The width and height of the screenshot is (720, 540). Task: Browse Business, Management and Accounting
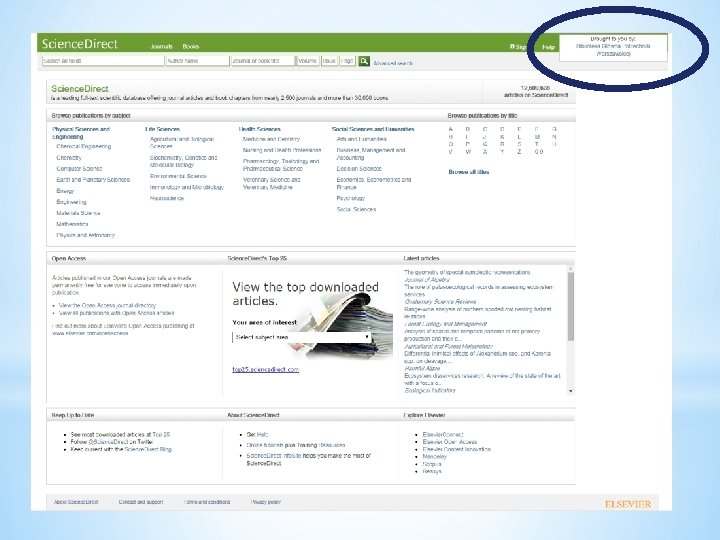(x=371, y=153)
